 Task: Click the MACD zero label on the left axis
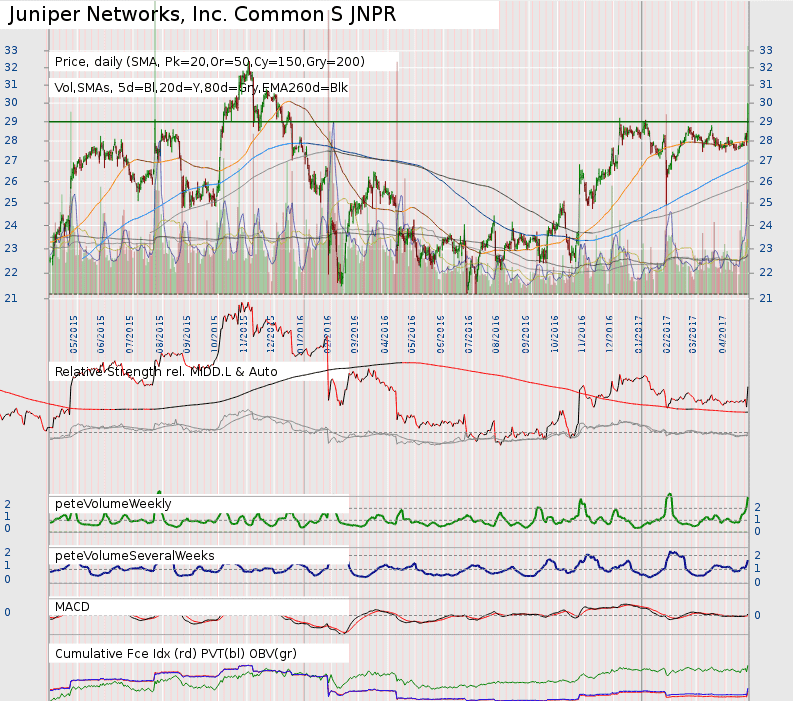[x=8, y=612]
